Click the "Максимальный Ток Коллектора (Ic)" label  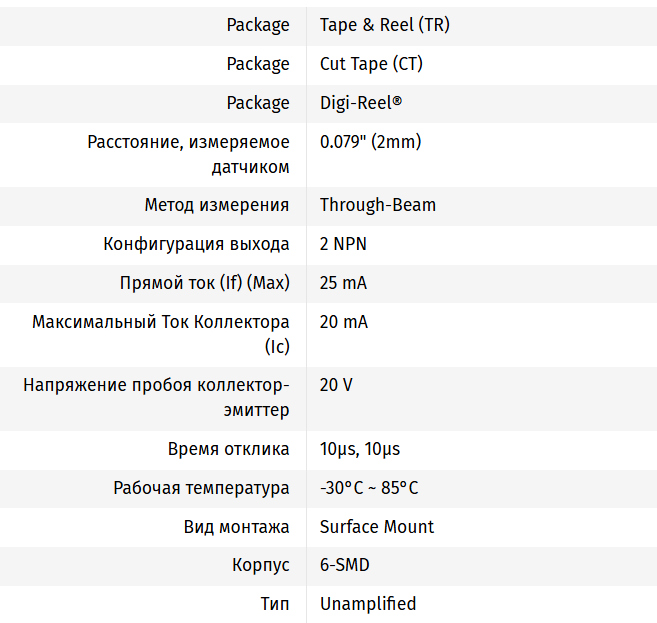[161, 334]
